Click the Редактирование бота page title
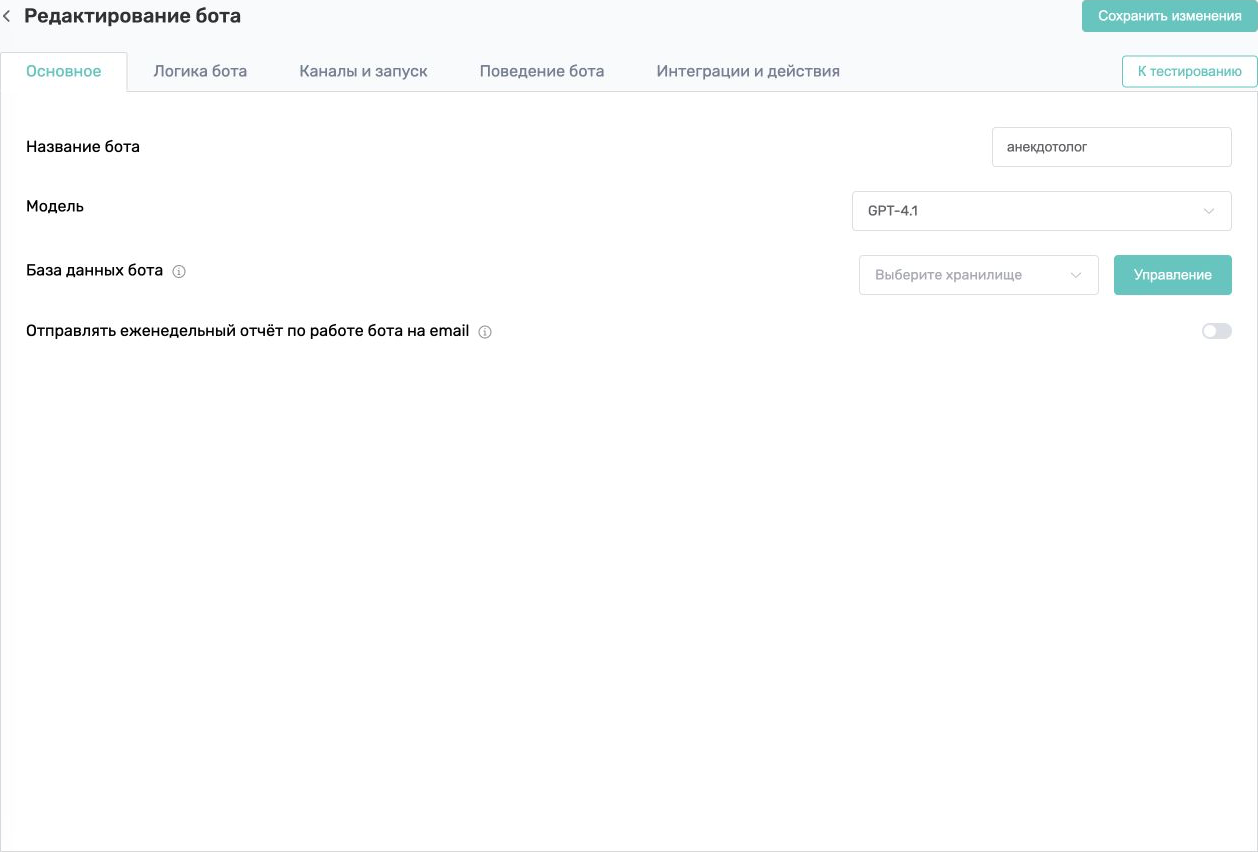This screenshot has width=1258, height=852. [x=132, y=16]
